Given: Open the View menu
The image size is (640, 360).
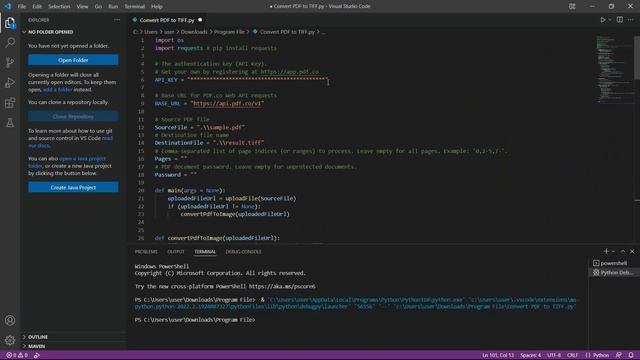Looking at the screenshot, I should click(x=82, y=6).
